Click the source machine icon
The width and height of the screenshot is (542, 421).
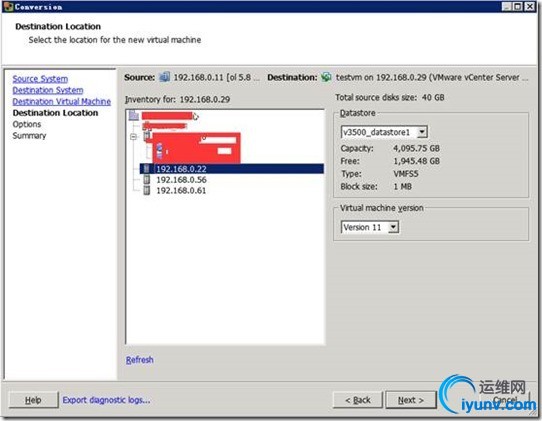pos(165,77)
